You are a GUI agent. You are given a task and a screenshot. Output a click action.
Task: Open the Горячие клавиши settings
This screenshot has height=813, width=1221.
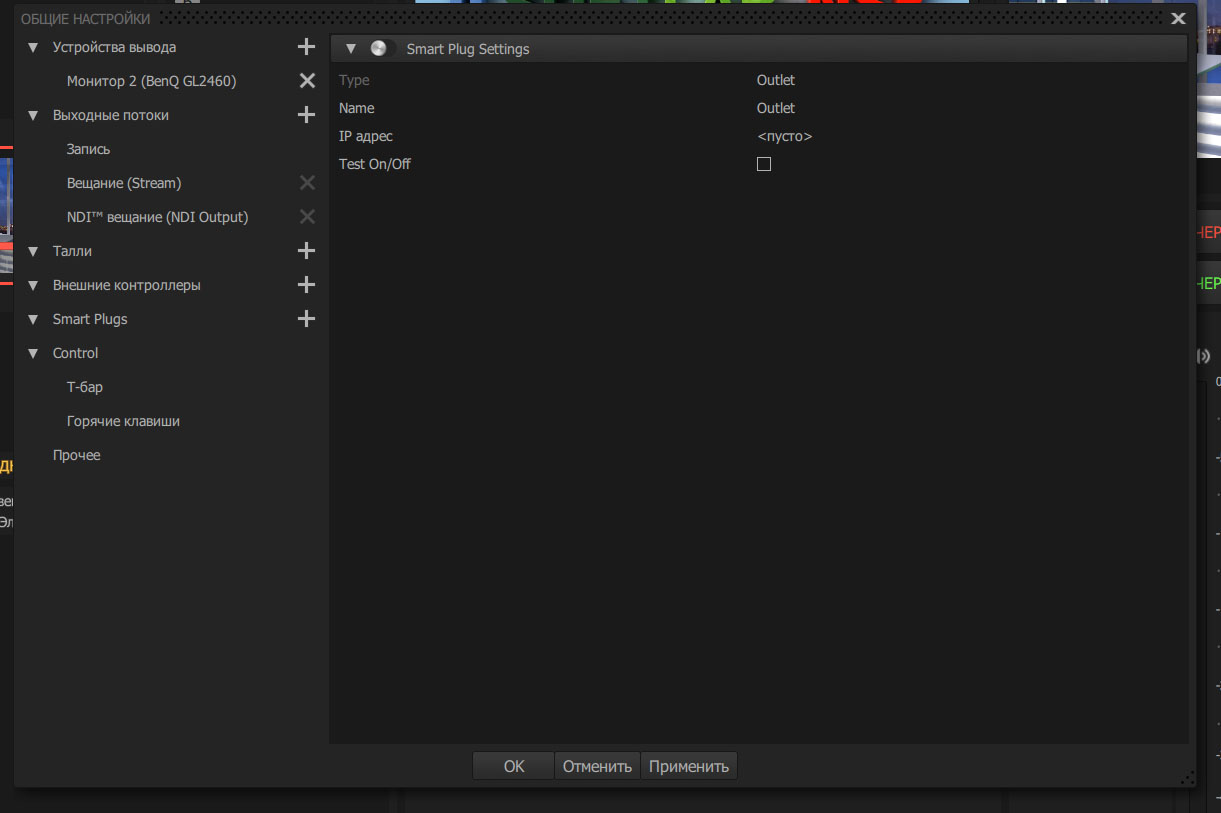[123, 421]
